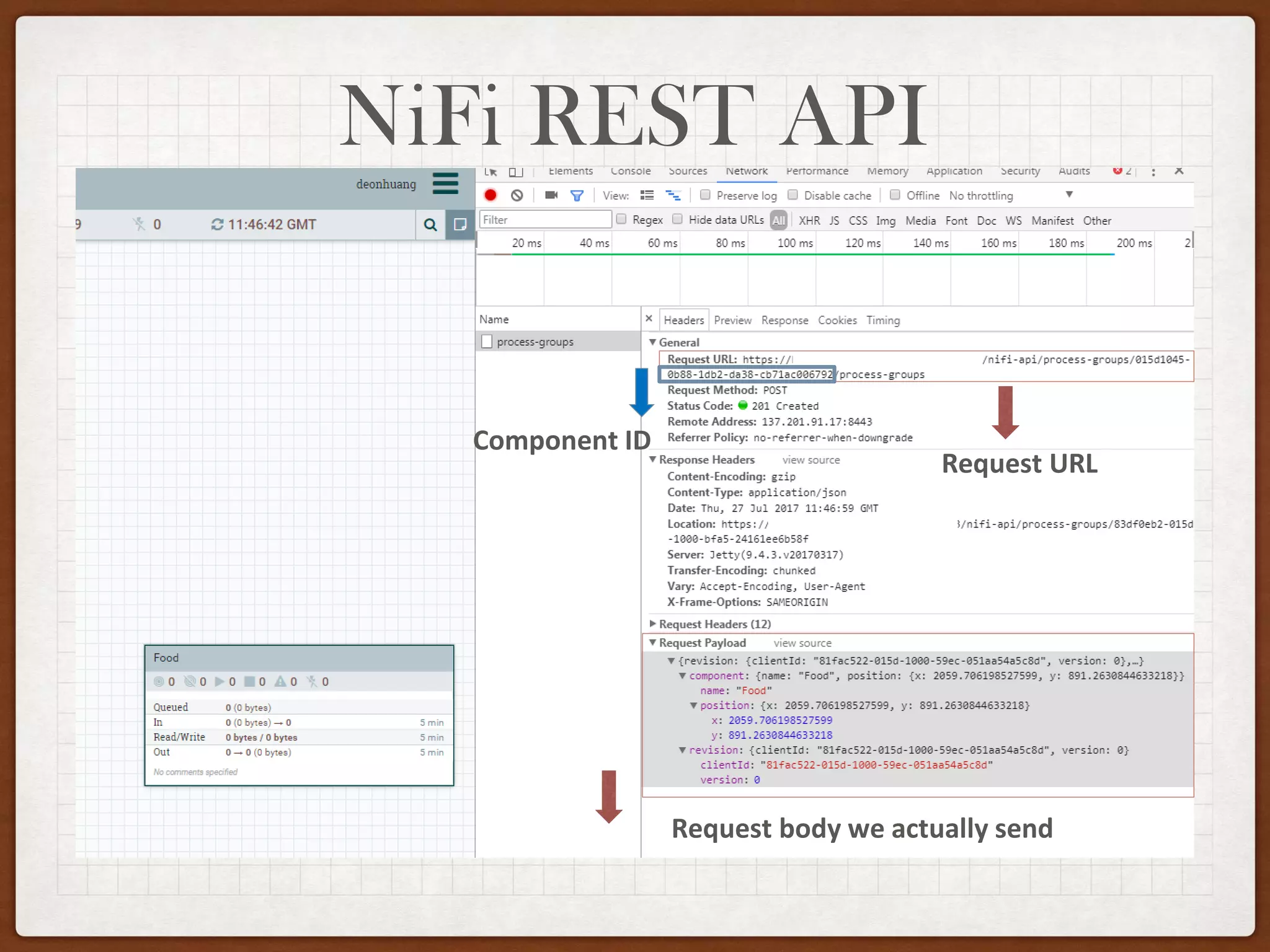Switch to the Elements DevTools tab
This screenshot has width=1270, height=952.
pos(571,171)
